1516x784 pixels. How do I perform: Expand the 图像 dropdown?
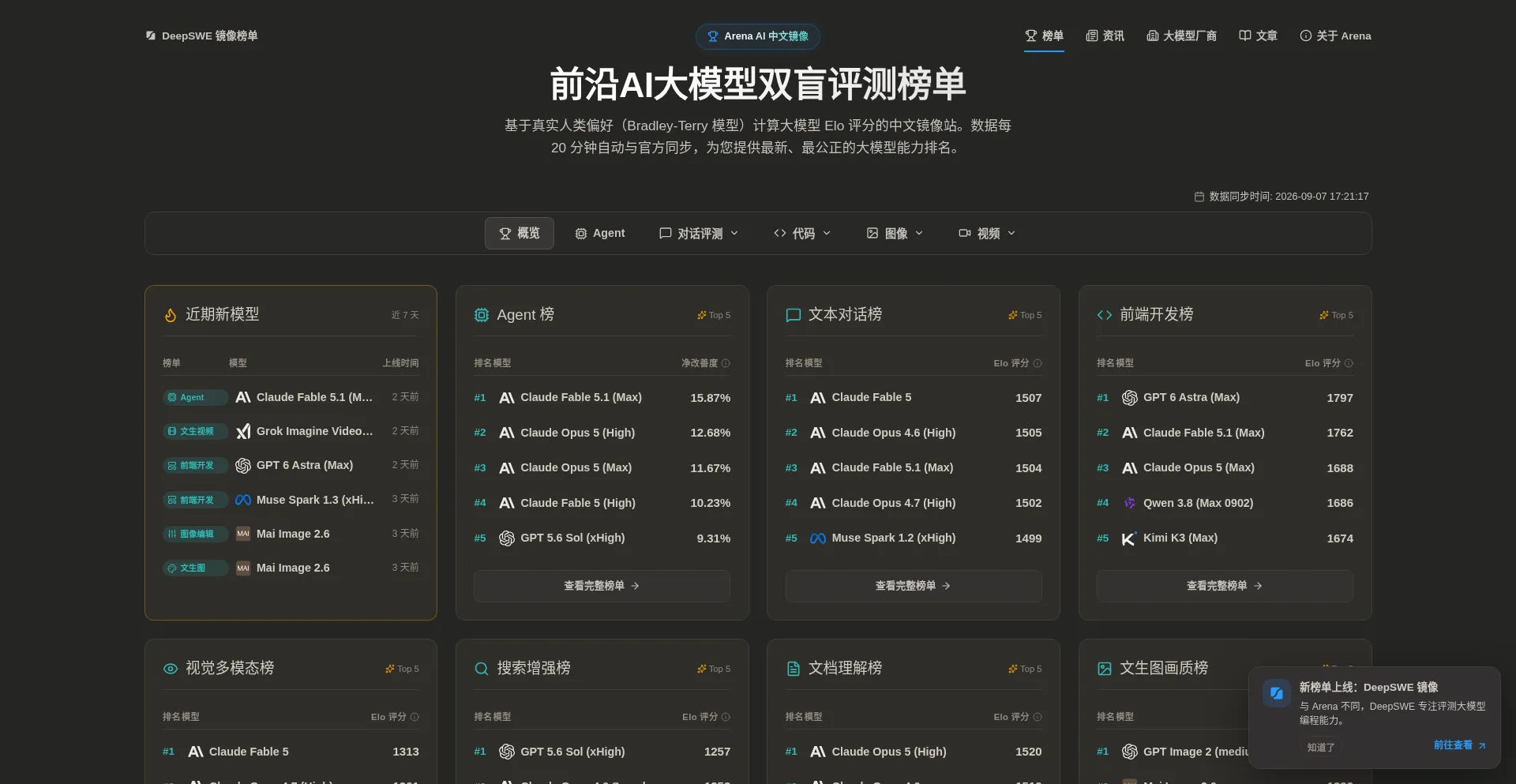[895, 233]
